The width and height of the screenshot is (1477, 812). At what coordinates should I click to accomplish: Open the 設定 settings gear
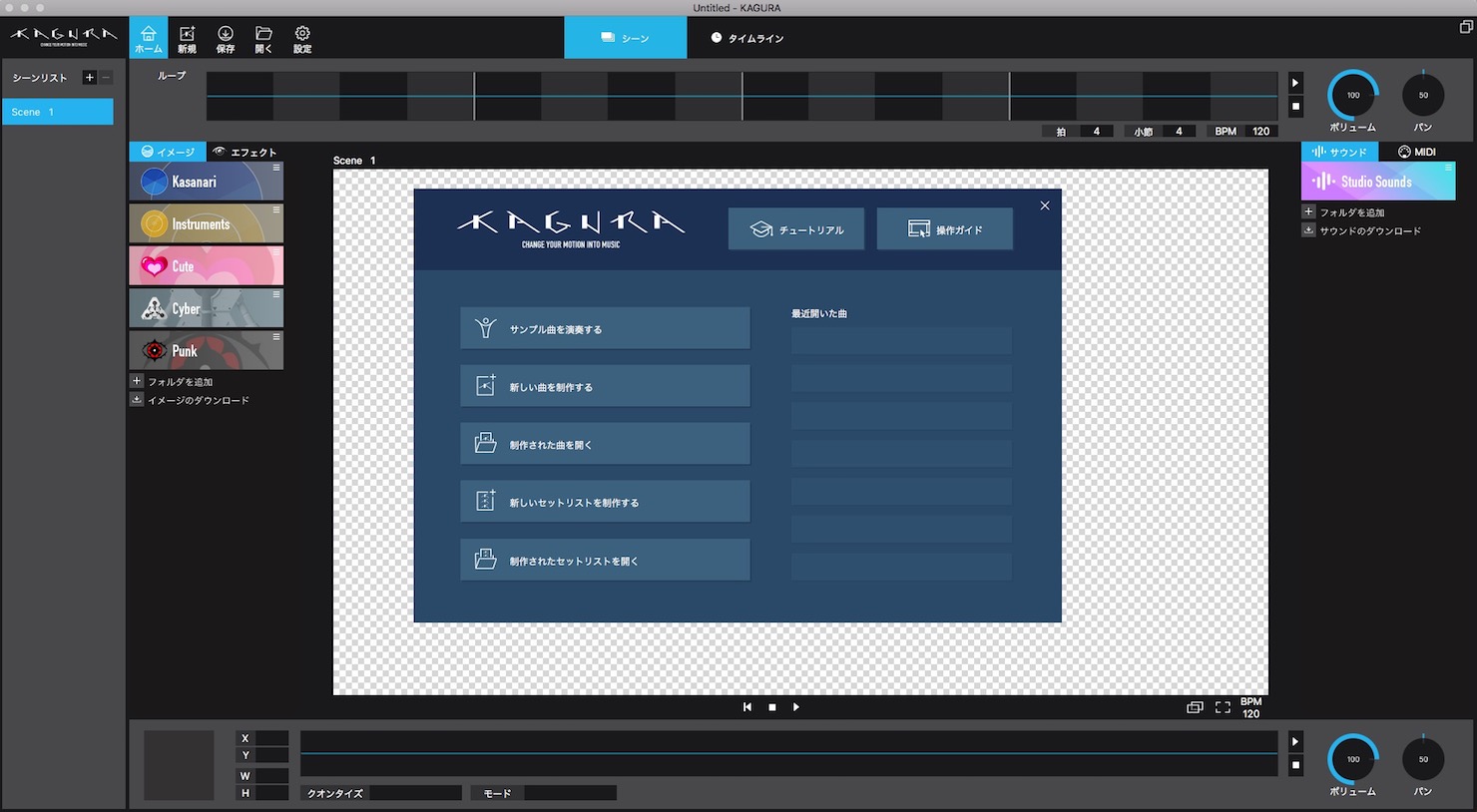point(302,39)
